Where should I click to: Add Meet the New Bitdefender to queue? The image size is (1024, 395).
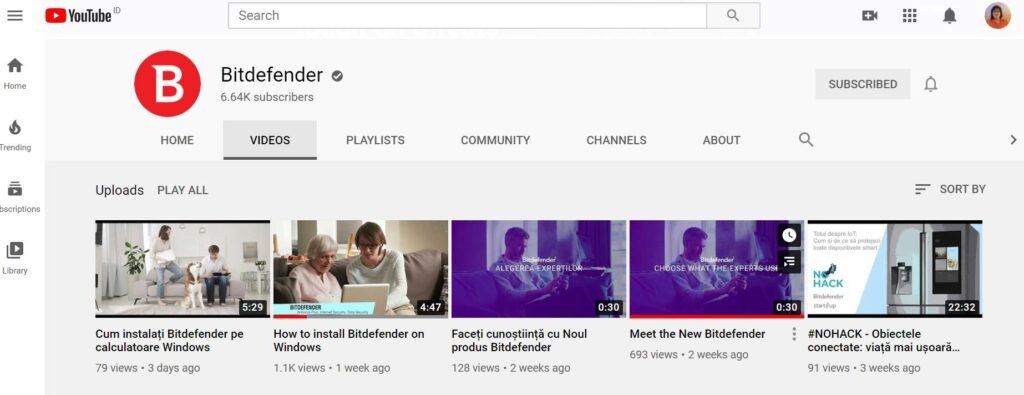click(x=789, y=262)
